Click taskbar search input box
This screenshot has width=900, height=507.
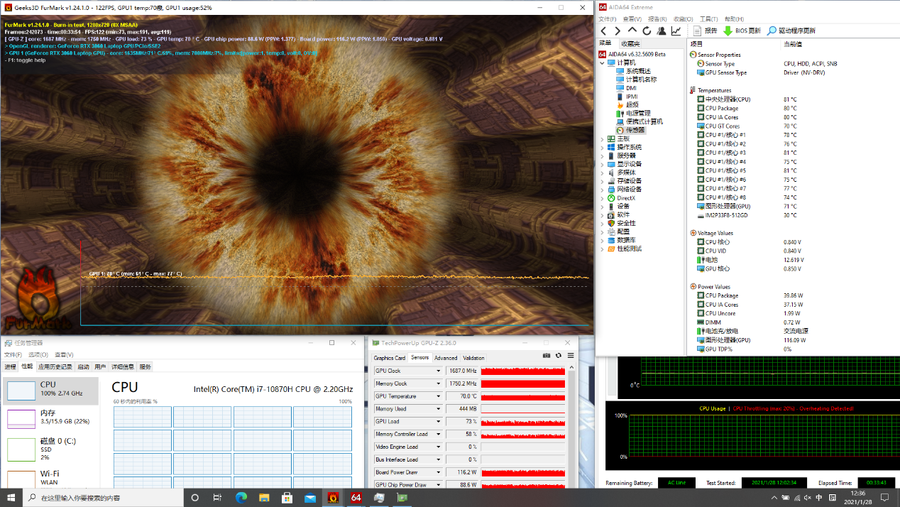103,498
